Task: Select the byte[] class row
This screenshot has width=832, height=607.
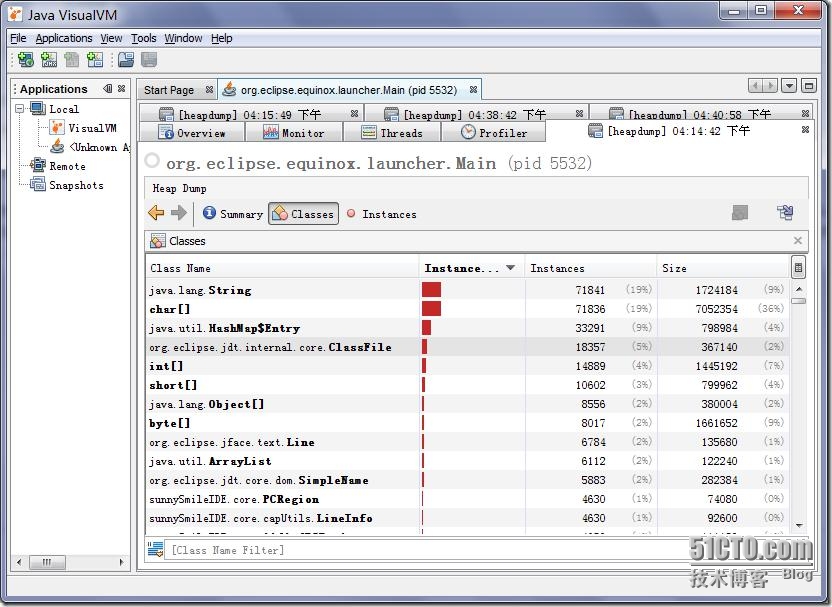Action: 467,423
